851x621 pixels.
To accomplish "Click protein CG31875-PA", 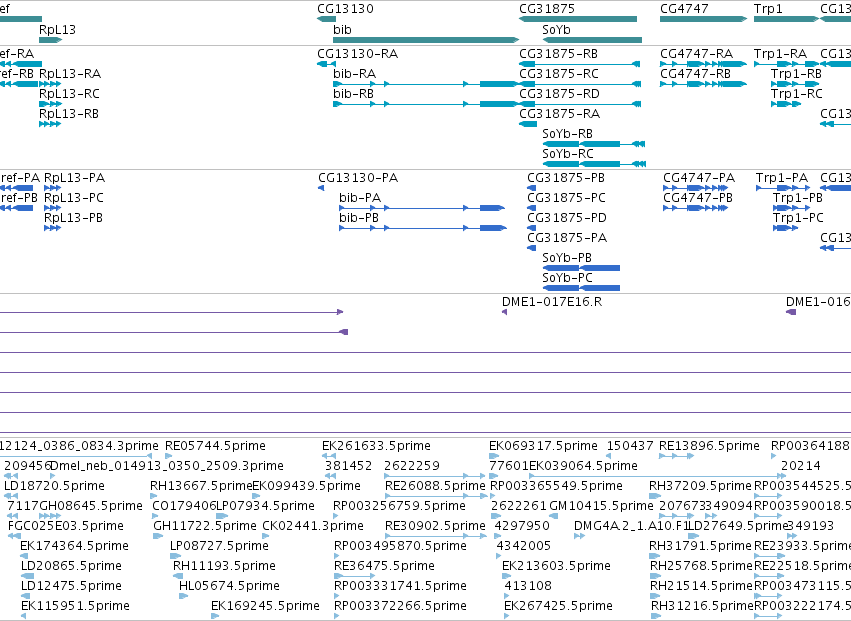I will pyautogui.click(x=567, y=238).
